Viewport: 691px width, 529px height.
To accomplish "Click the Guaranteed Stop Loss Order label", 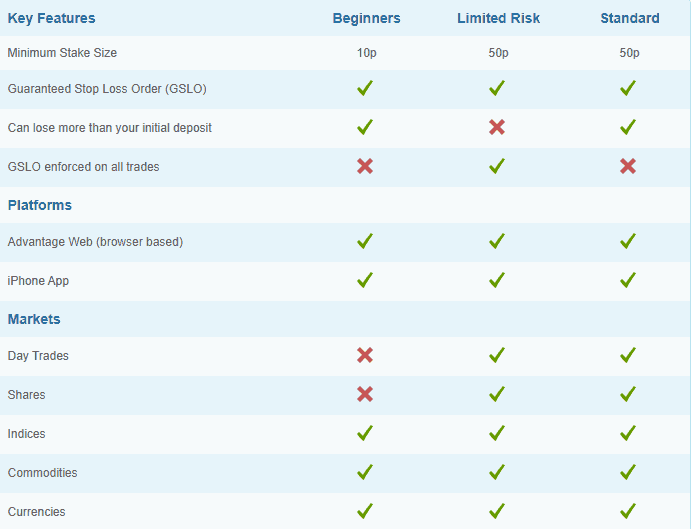I will tap(107, 89).
